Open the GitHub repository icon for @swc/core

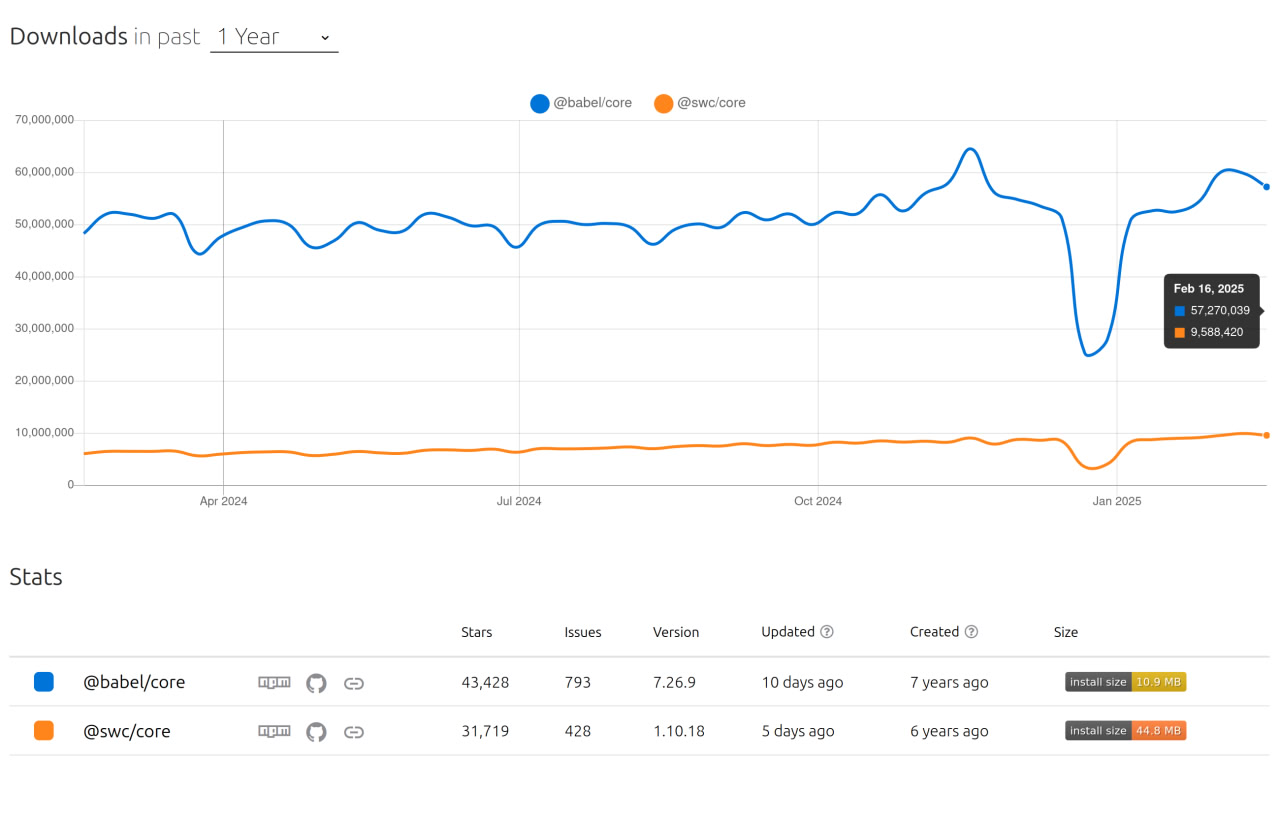(x=316, y=731)
